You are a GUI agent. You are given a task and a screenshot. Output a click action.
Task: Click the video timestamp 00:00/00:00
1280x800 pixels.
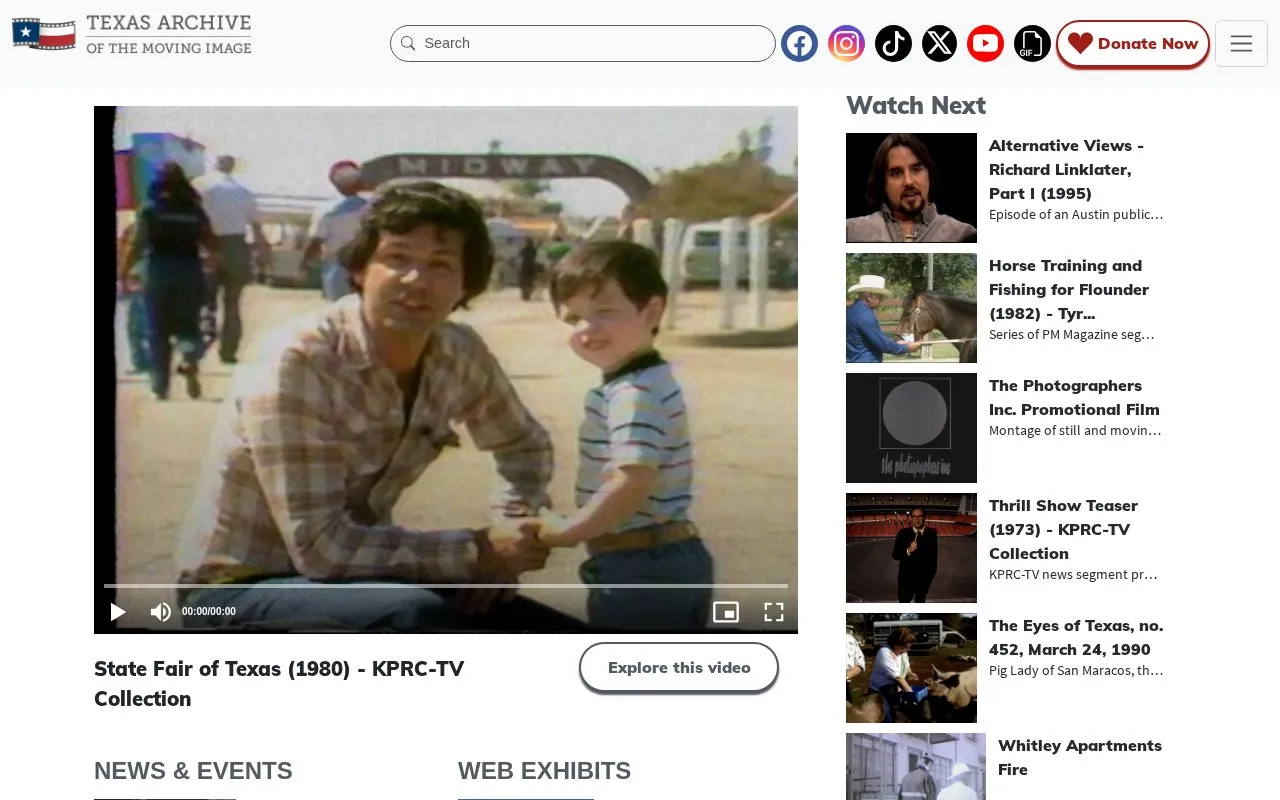[x=209, y=612]
